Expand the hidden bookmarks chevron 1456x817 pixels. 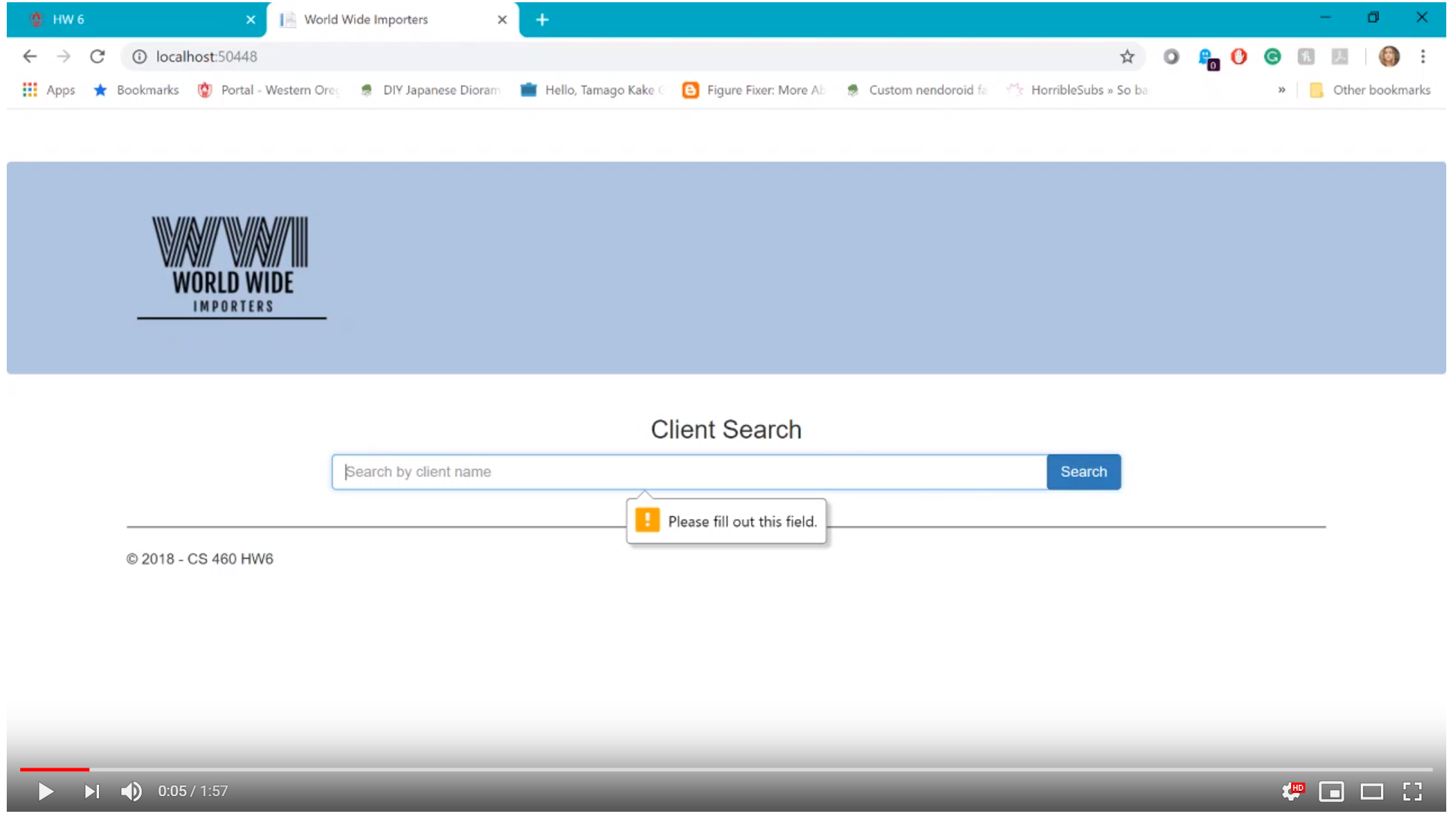point(1281,90)
